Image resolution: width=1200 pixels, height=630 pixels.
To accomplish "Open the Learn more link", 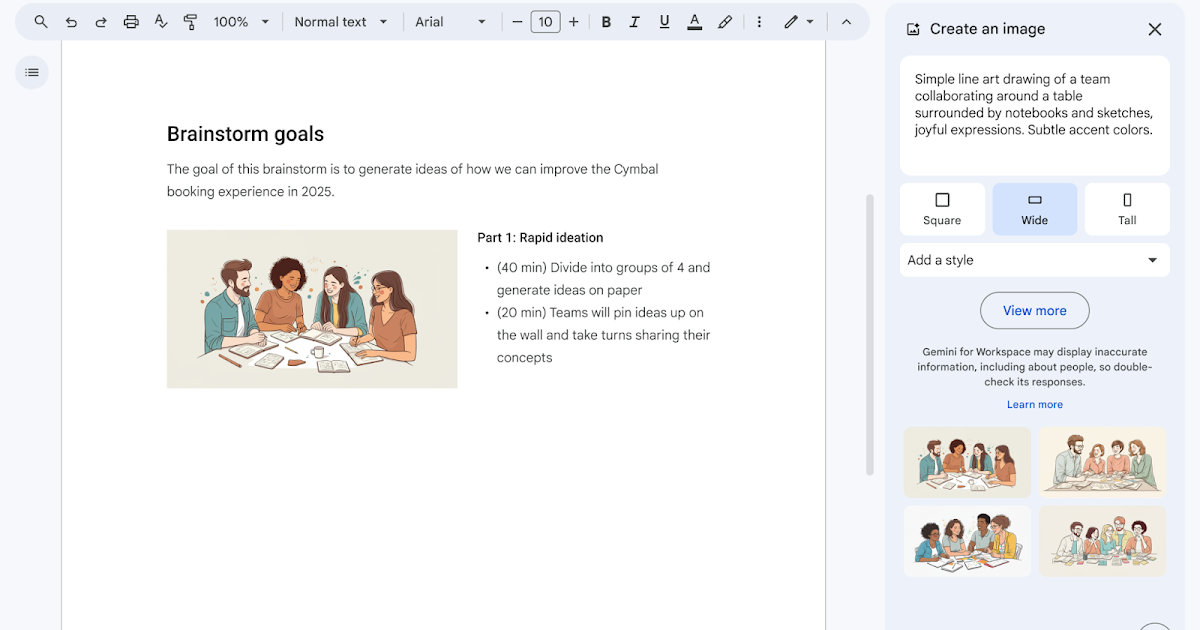I will [1035, 405].
